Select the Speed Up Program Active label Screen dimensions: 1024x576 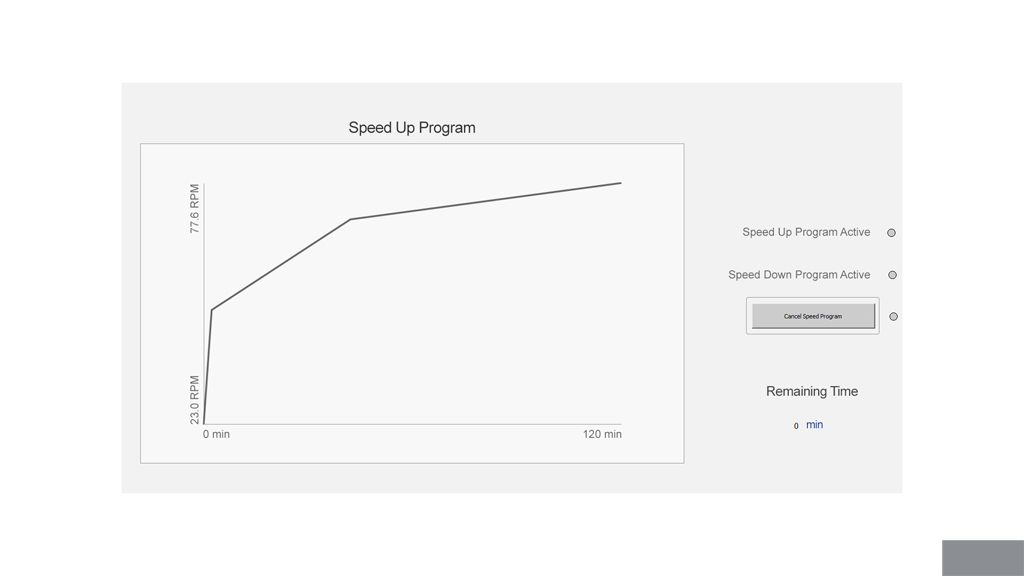click(806, 232)
